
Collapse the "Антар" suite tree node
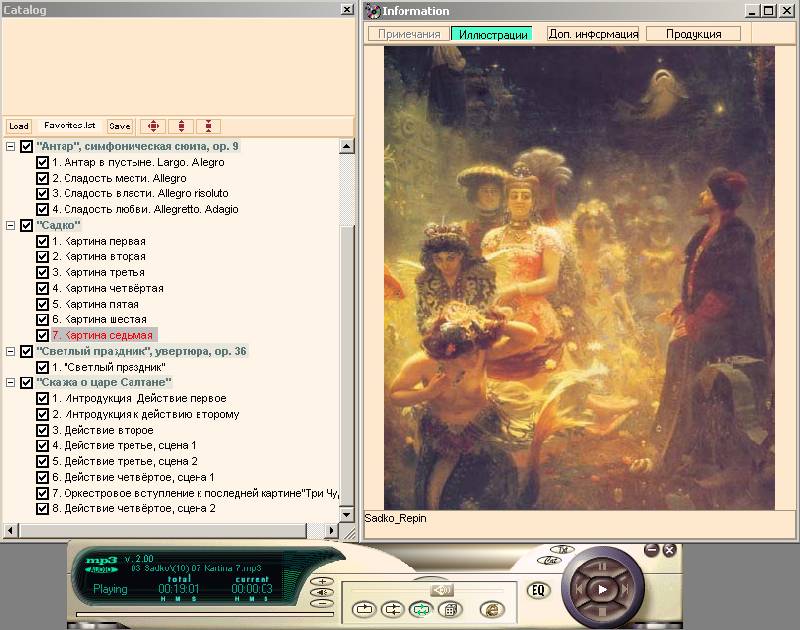click(x=10, y=146)
